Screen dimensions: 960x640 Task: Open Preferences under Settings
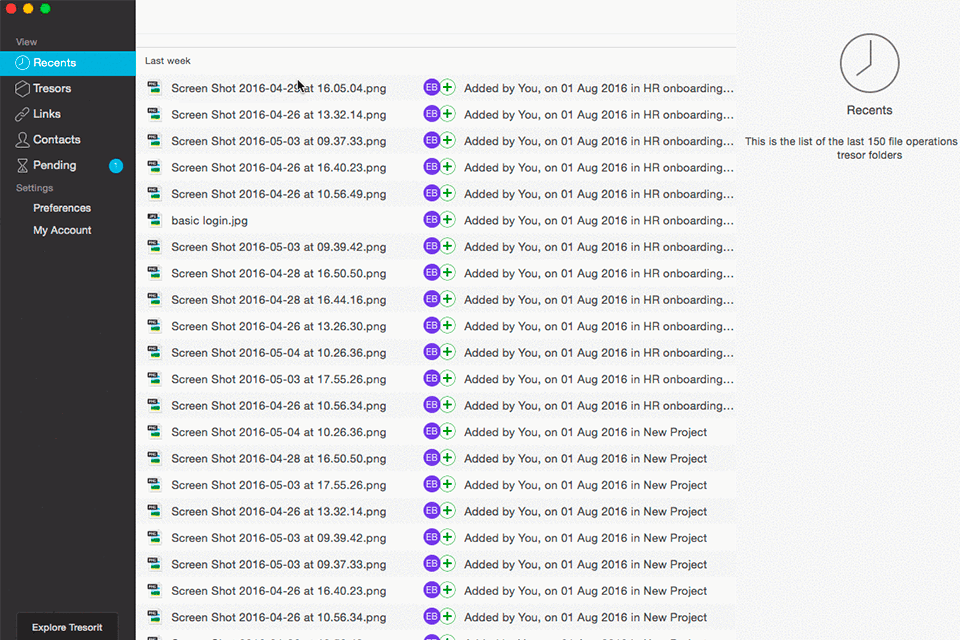62,208
